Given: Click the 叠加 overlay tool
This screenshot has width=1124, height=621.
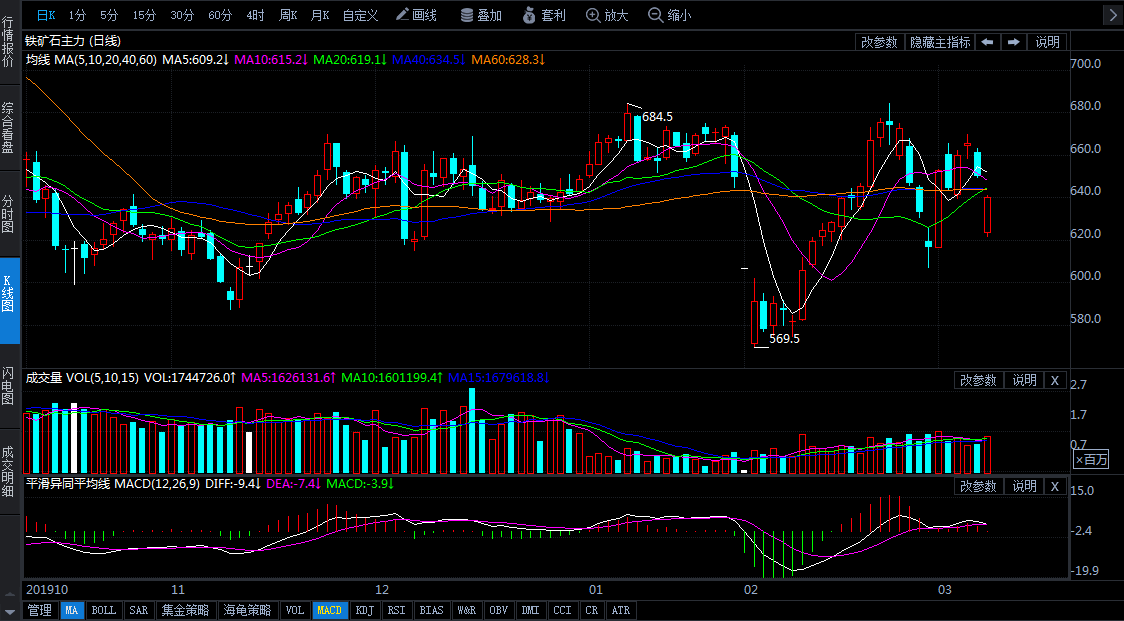Looking at the screenshot, I should (481, 15).
